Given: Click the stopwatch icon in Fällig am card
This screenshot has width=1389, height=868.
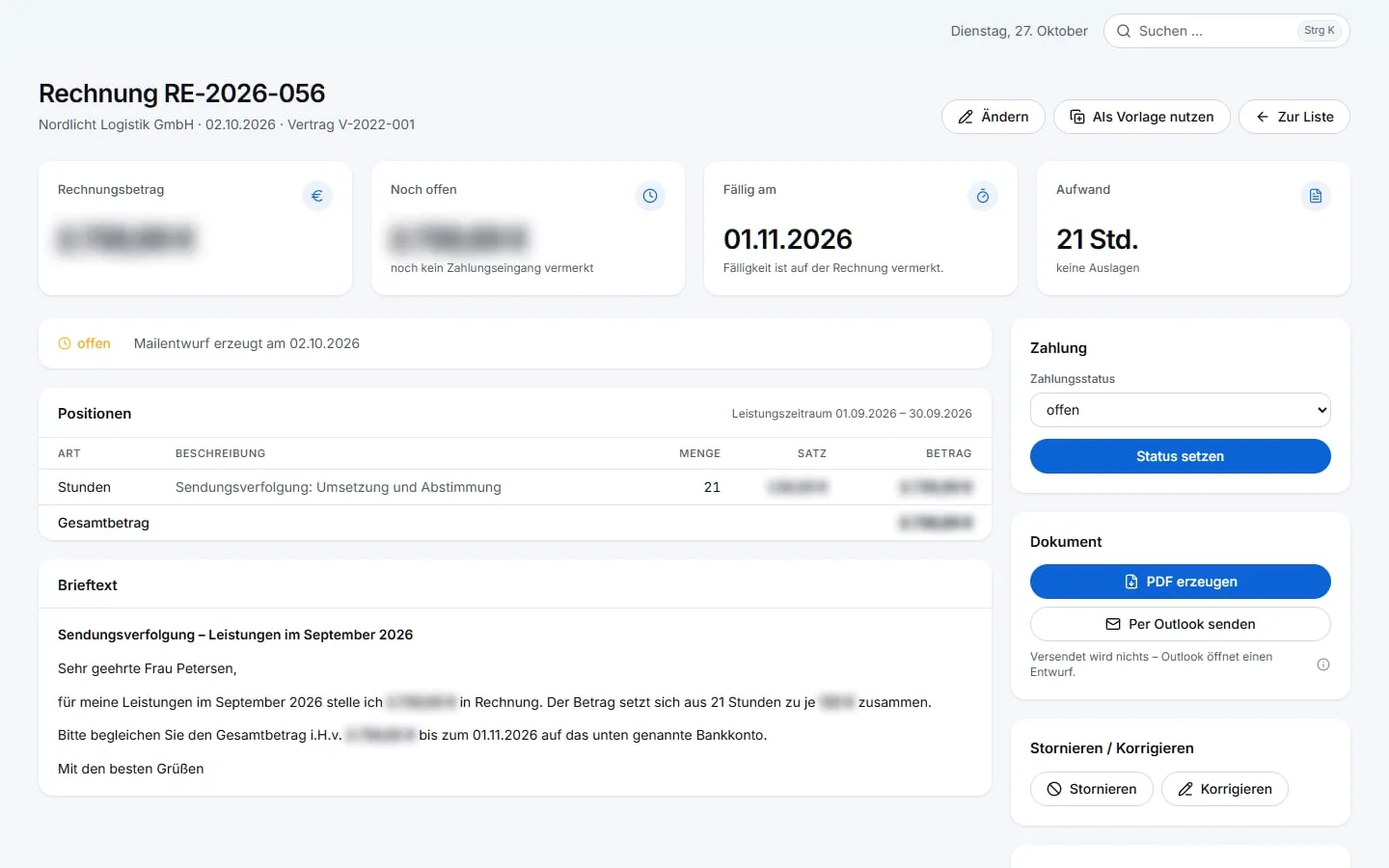Looking at the screenshot, I should [x=983, y=196].
